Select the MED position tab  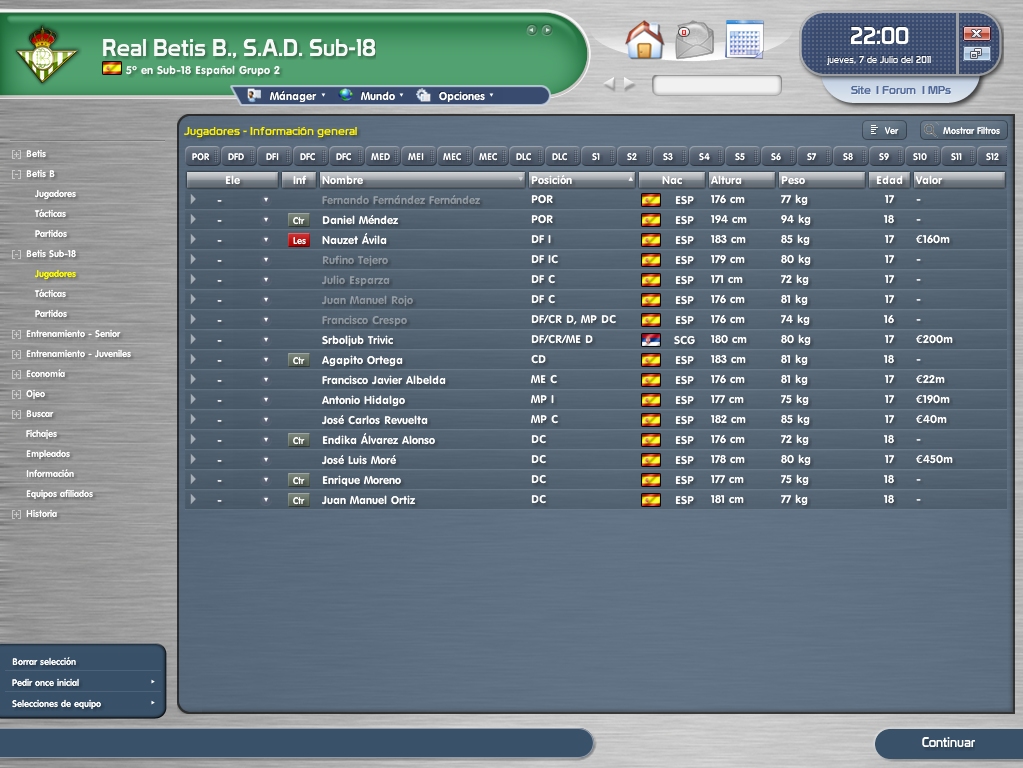[380, 157]
